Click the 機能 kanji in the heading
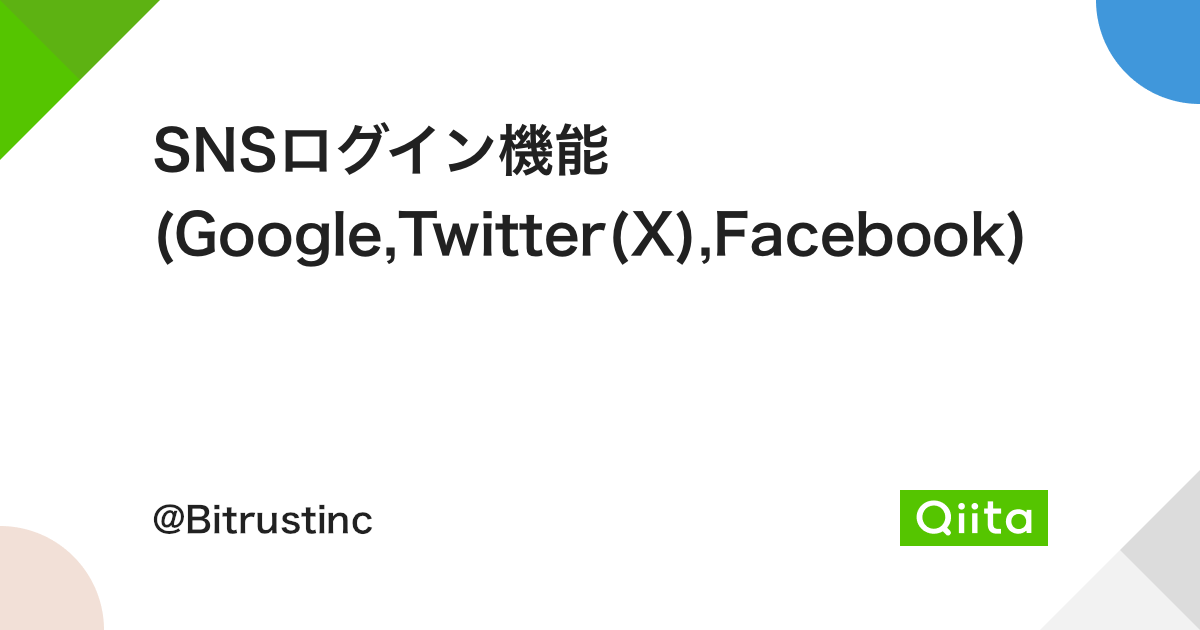1200x630 pixels. point(555,152)
